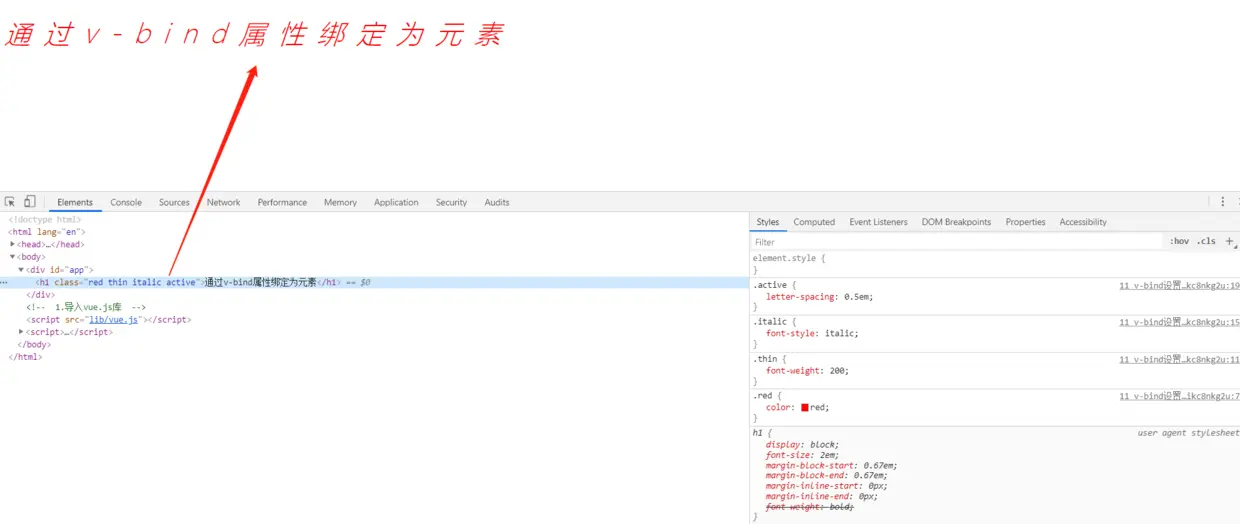Select the h1 element row in DOM tree
1240x524 pixels.
pyautogui.click(x=374, y=283)
